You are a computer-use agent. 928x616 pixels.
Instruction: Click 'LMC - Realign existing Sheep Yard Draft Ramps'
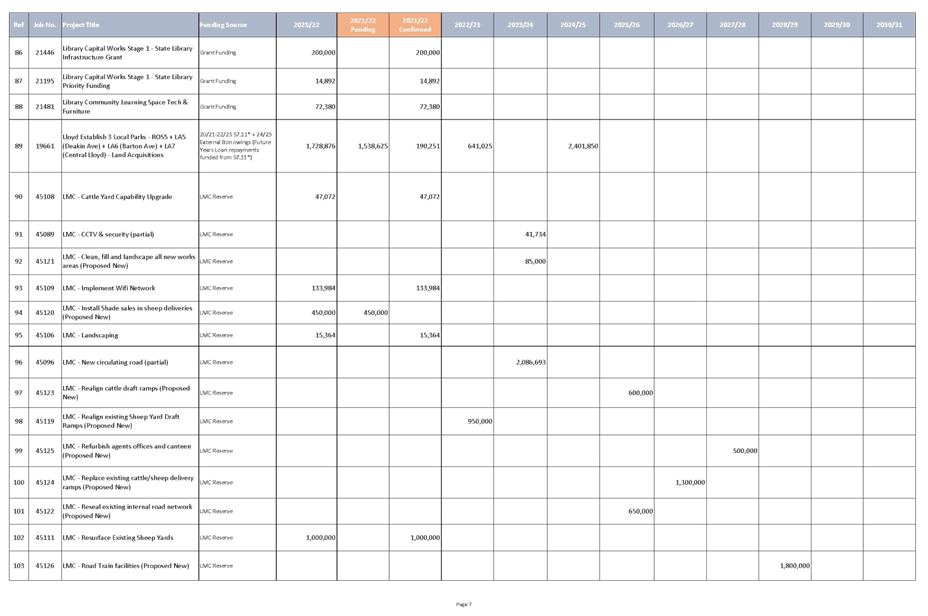pos(121,421)
